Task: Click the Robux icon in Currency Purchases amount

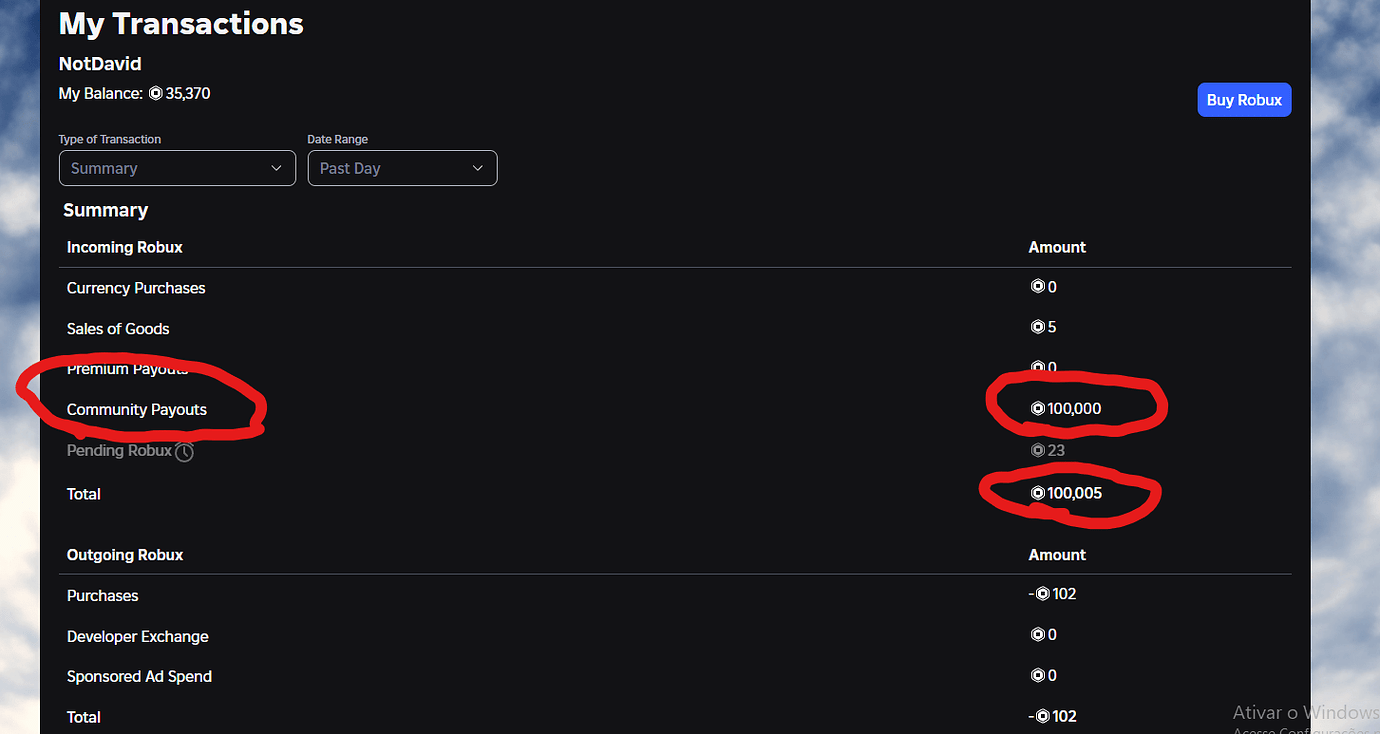Action: tap(1038, 287)
